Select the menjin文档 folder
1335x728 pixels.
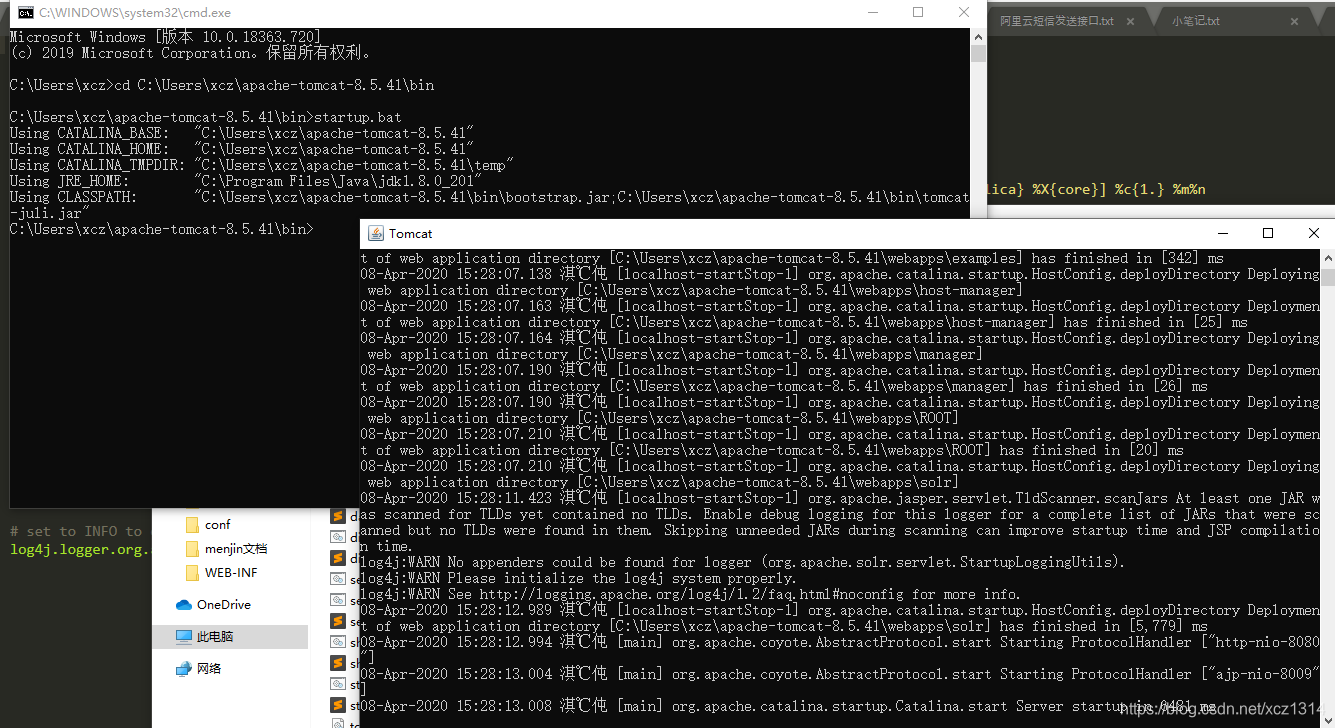236,548
